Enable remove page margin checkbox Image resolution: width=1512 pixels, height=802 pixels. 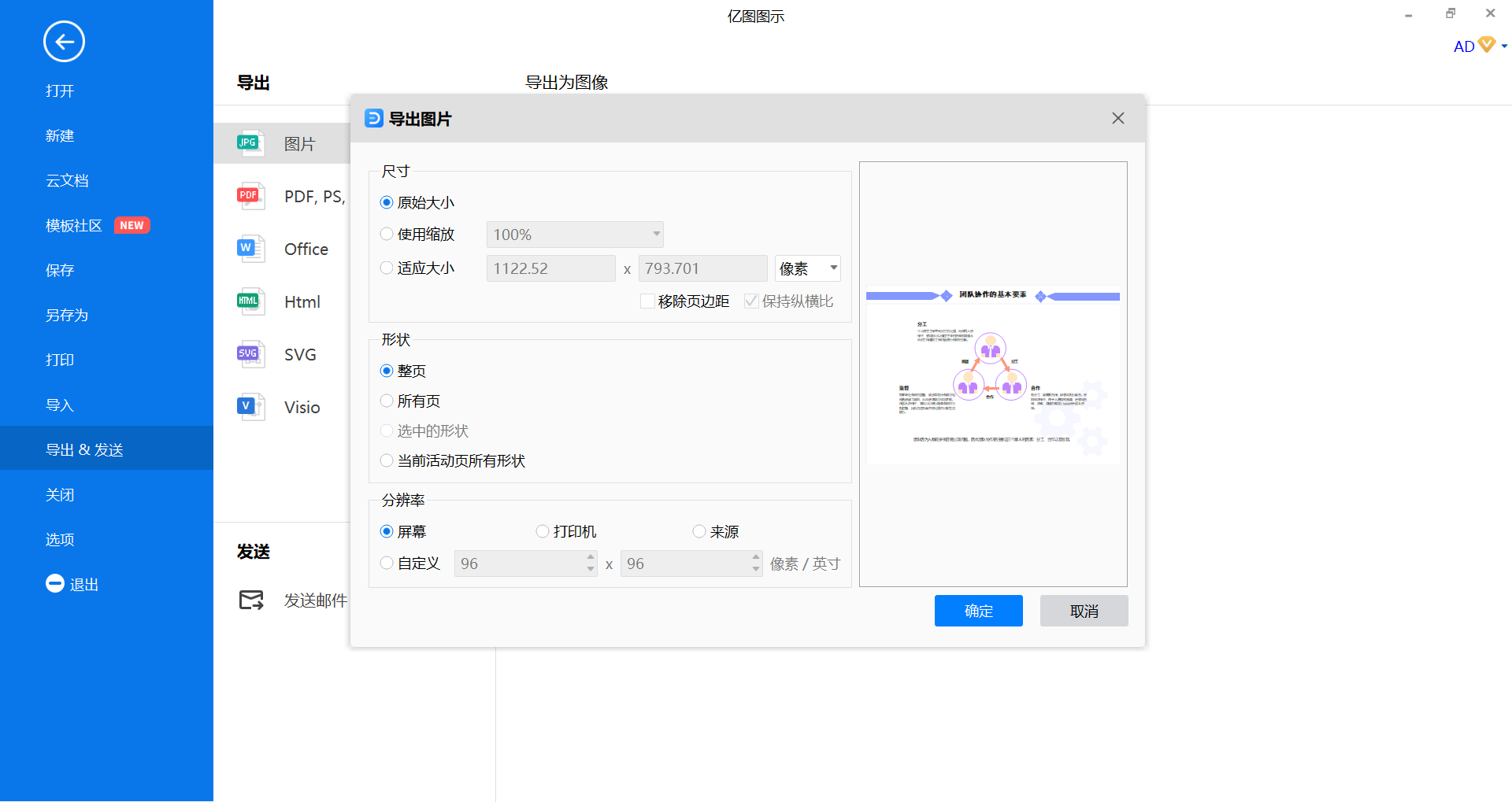(647, 301)
